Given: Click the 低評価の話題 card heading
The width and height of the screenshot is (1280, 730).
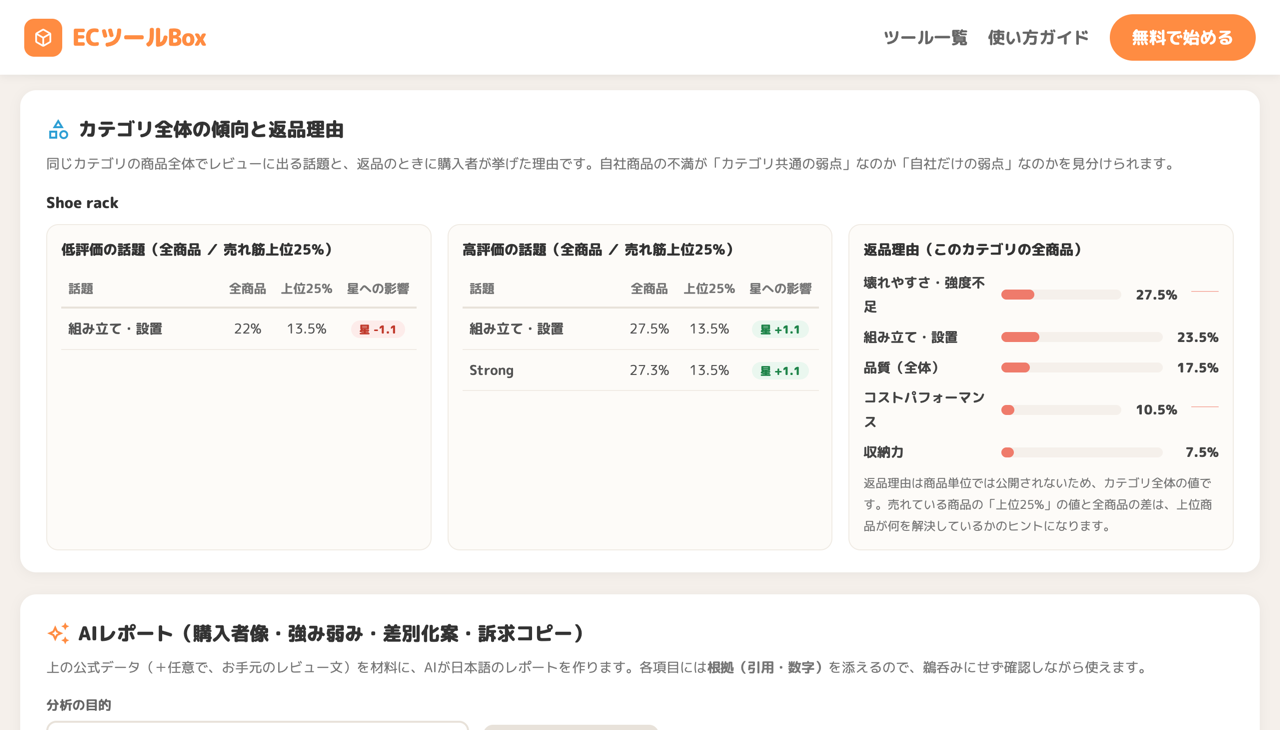Looking at the screenshot, I should click(x=197, y=250).
